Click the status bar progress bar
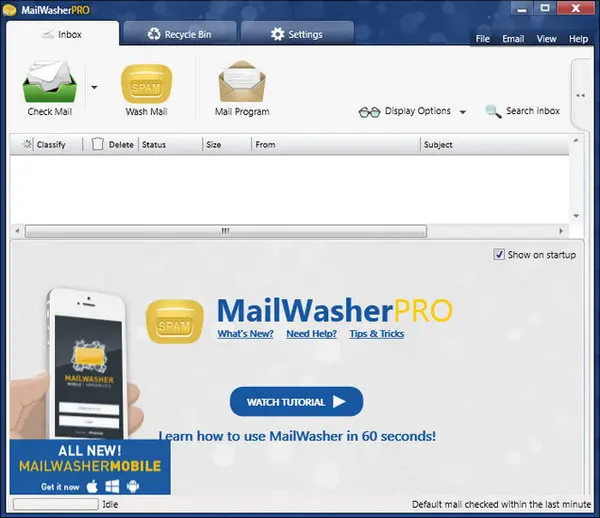600x518 pixels. [56, 504]
